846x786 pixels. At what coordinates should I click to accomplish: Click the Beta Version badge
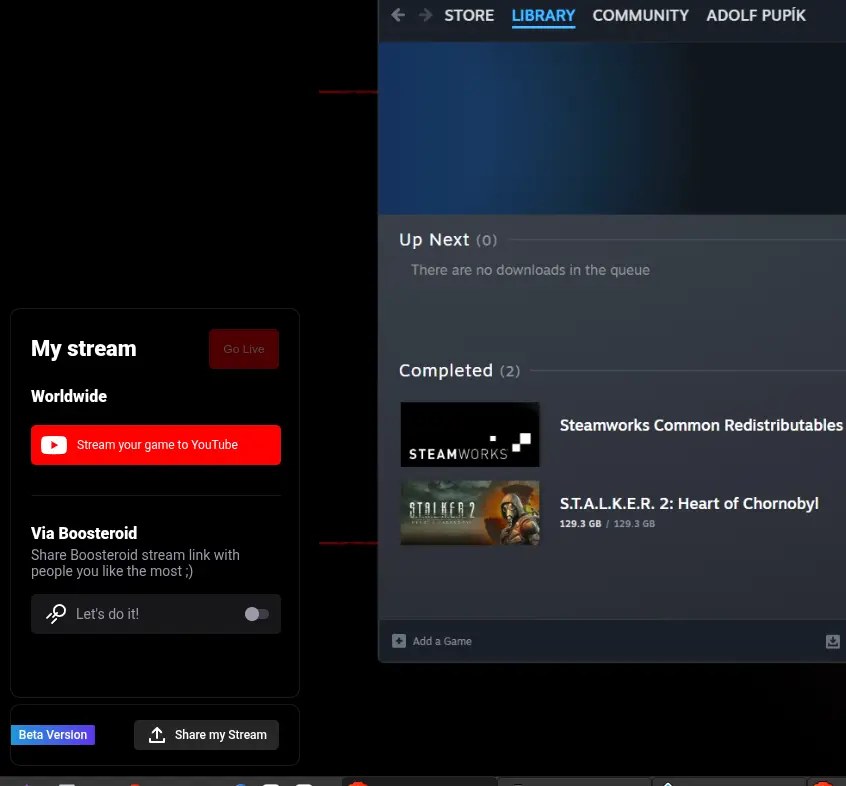pos(53,735)
